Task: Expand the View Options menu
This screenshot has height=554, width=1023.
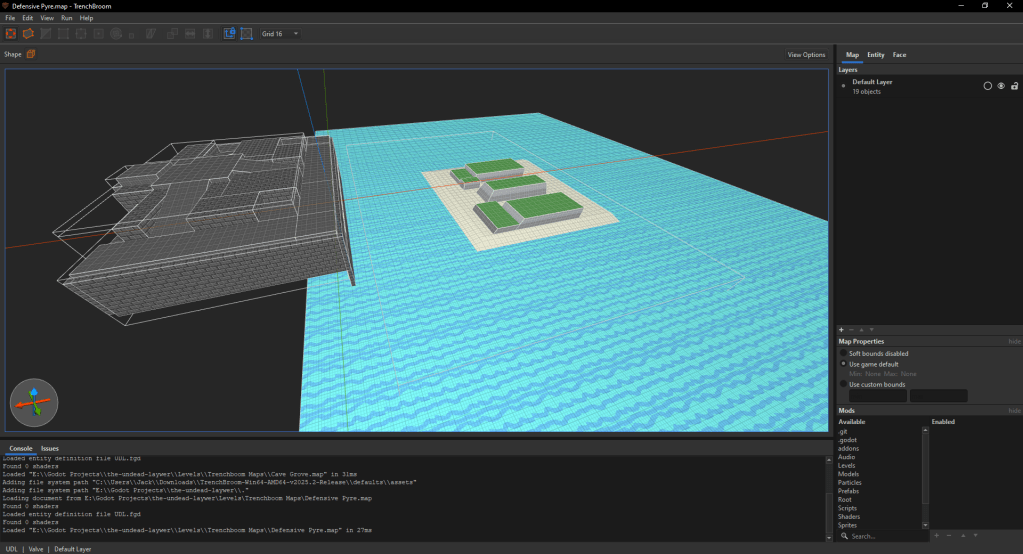Action: point(806,55)
